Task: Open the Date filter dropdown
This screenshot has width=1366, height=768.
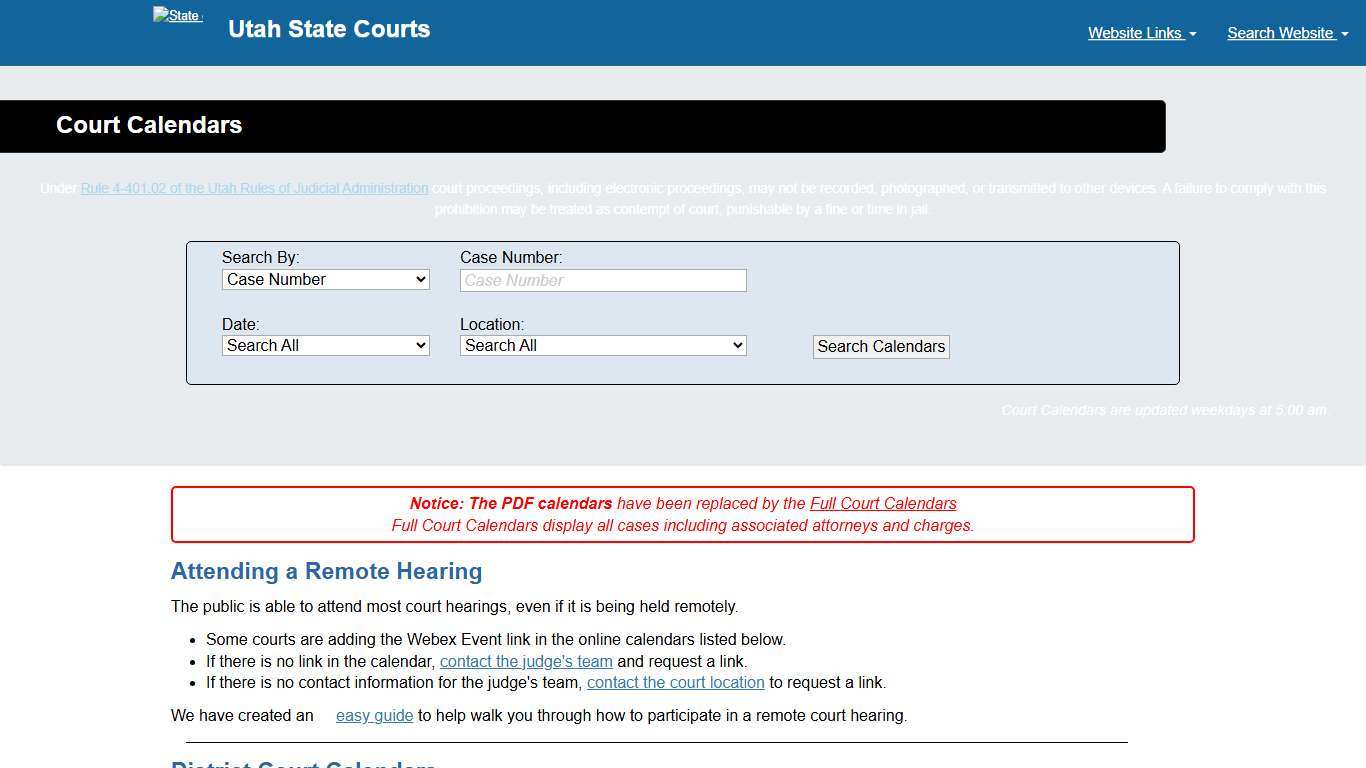Action: point(325,345)
